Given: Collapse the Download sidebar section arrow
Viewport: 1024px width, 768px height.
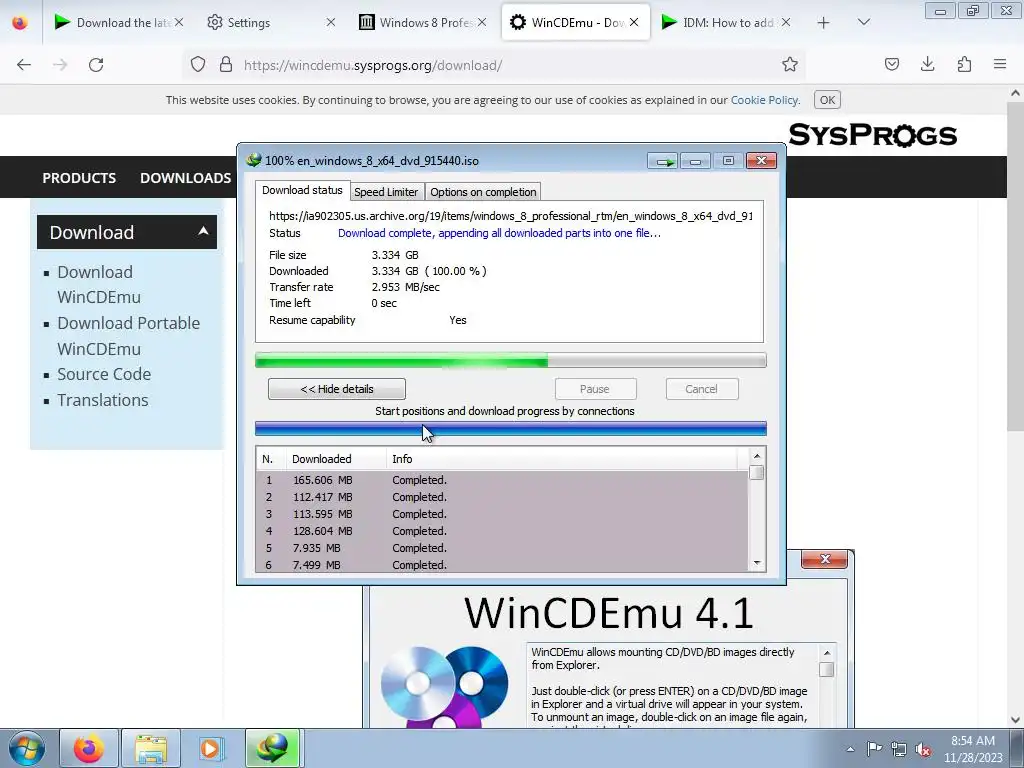Looking at the screenshot, I should click(203, 231).
